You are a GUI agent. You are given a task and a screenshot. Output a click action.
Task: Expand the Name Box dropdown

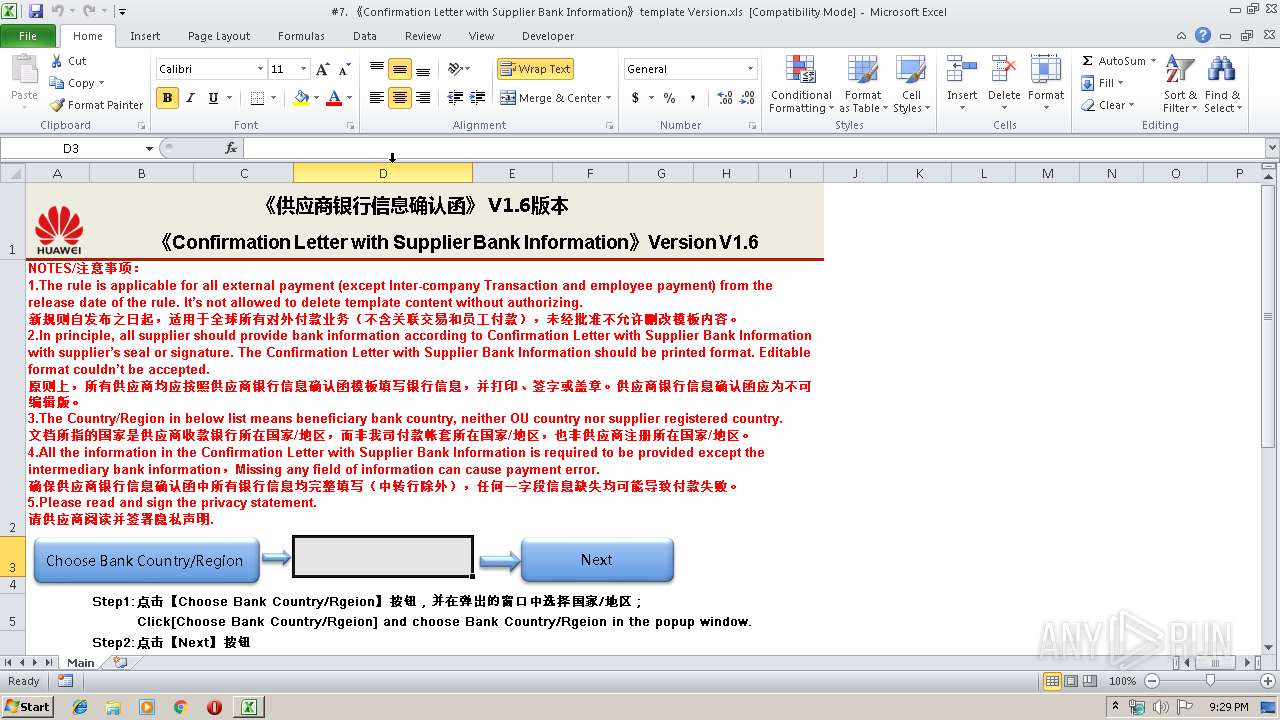149,148
